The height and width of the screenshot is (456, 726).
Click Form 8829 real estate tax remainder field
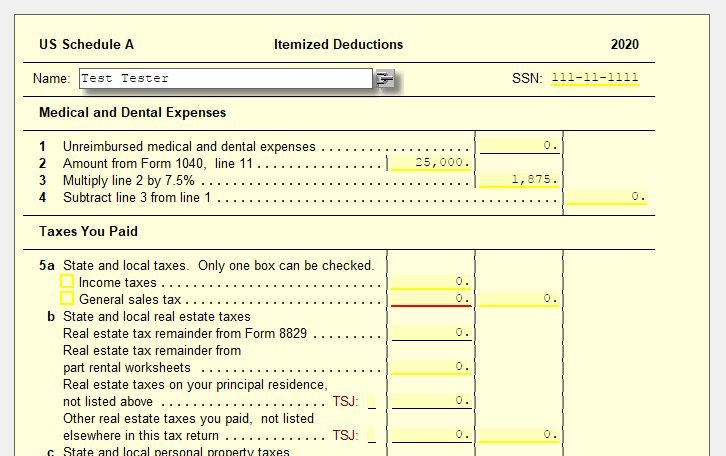click(x=431, y=333)
